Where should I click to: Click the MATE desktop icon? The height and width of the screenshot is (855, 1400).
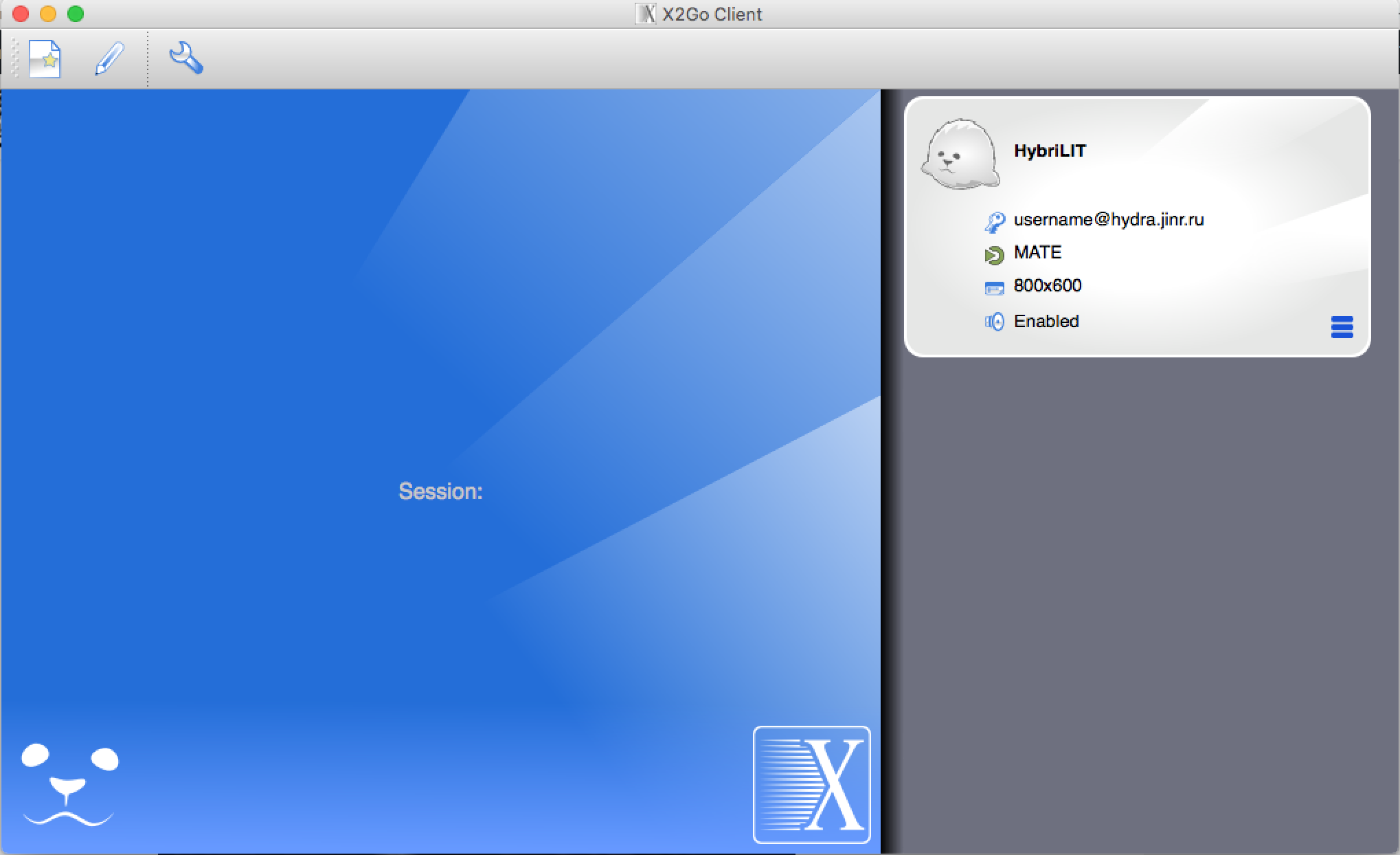pyautogui.click(x=994, y=255)
